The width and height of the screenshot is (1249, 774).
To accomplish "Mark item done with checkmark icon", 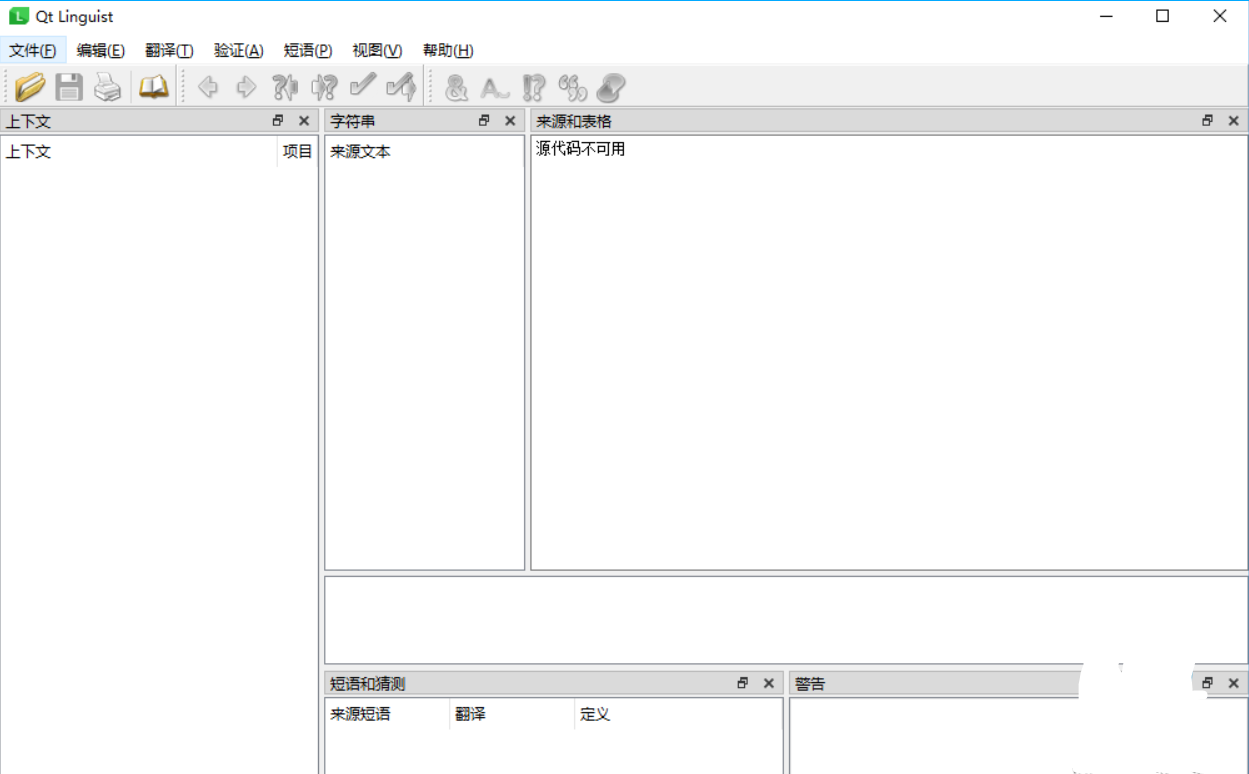I will click(362, 88).
